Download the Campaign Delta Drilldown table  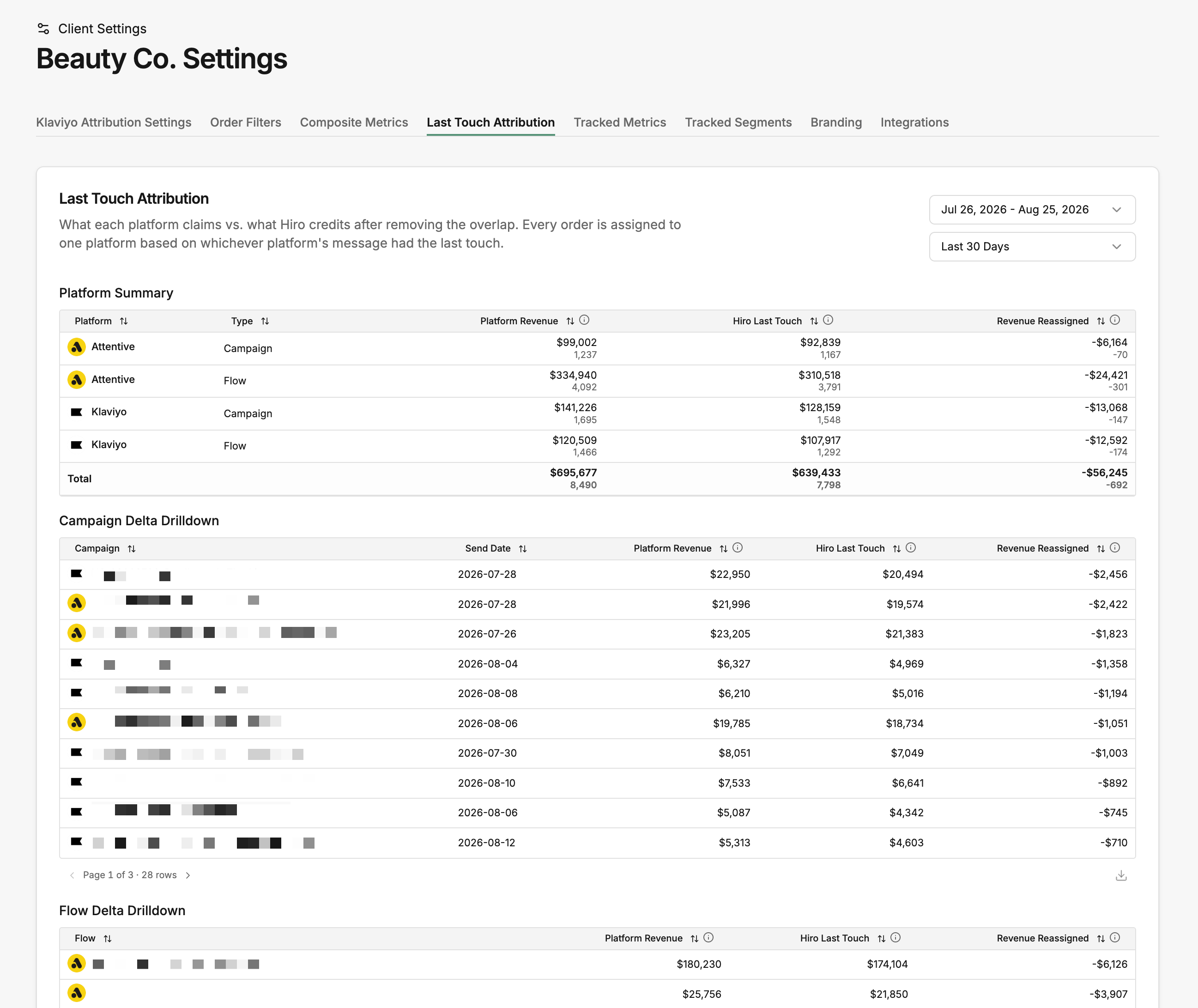point(1121,875)
